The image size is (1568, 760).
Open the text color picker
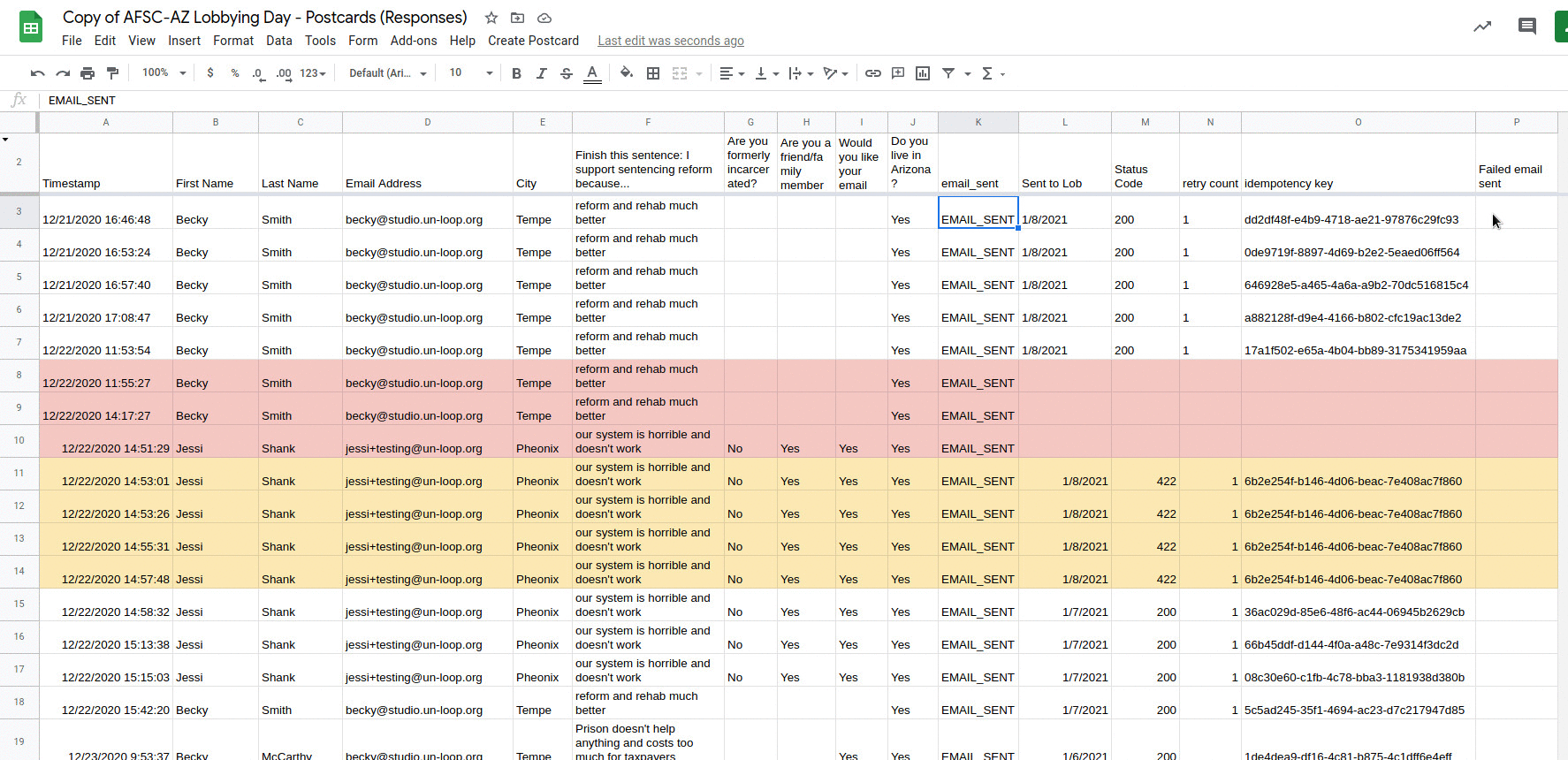pyautogui.click(x=592, y=73)
